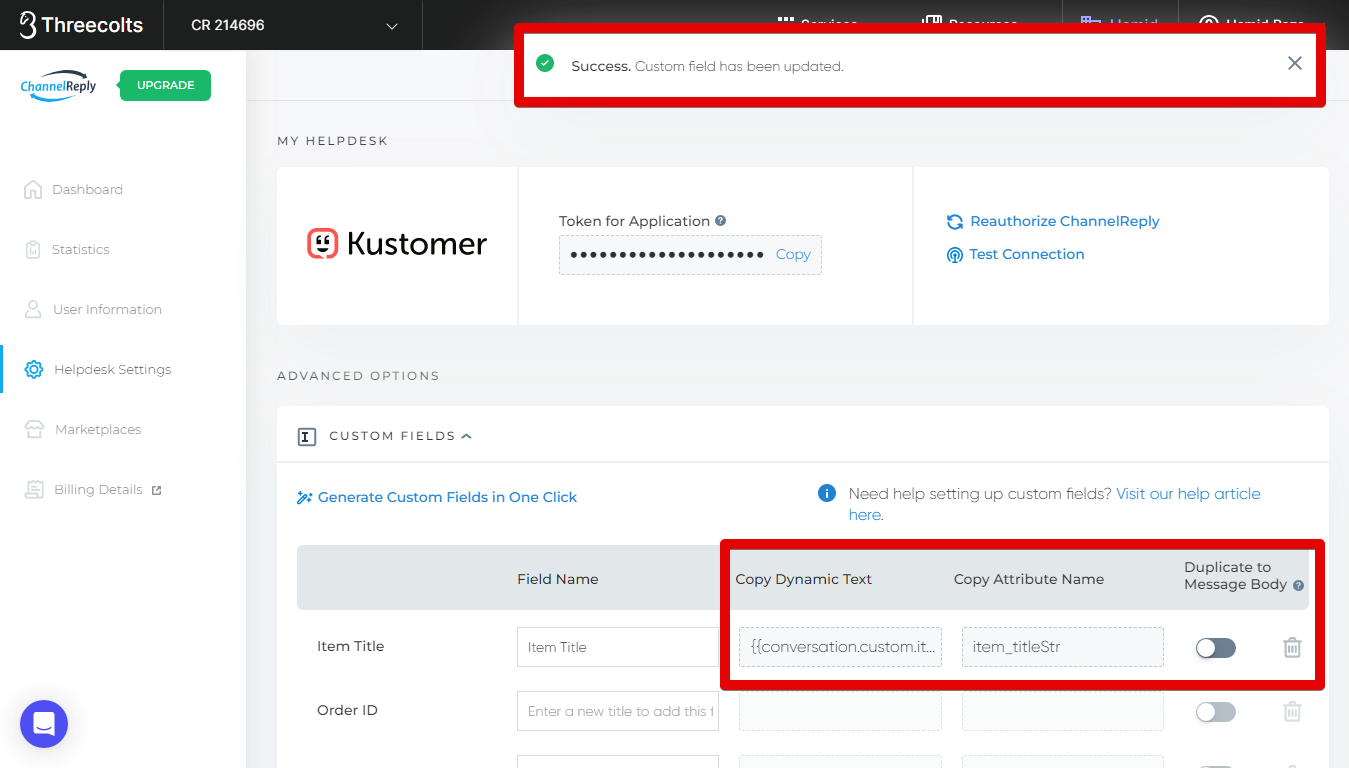
Task: Enable Duplicate to Message Body for Item Title
Action: click(1215, 648)
